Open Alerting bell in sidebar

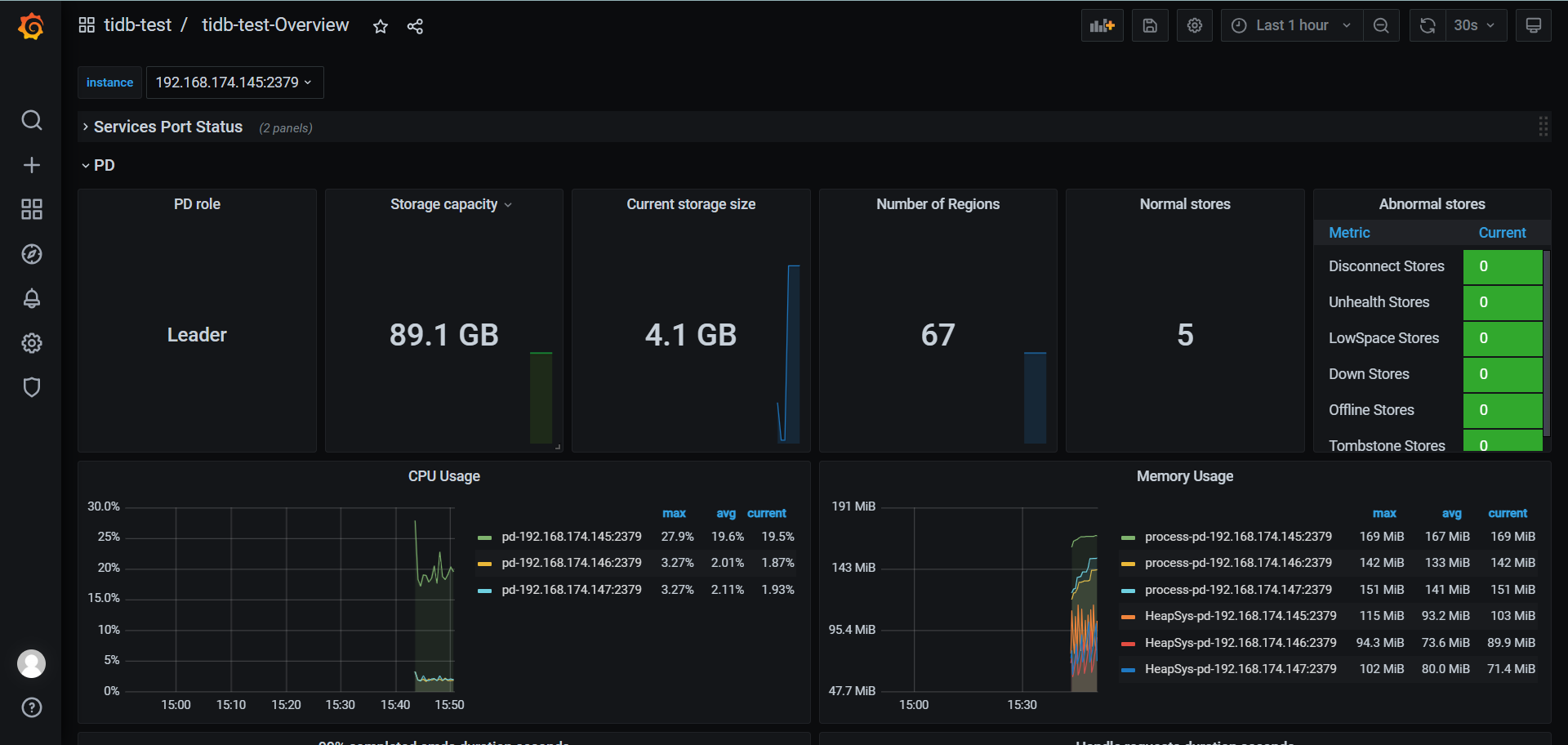[x=31, y=298]
